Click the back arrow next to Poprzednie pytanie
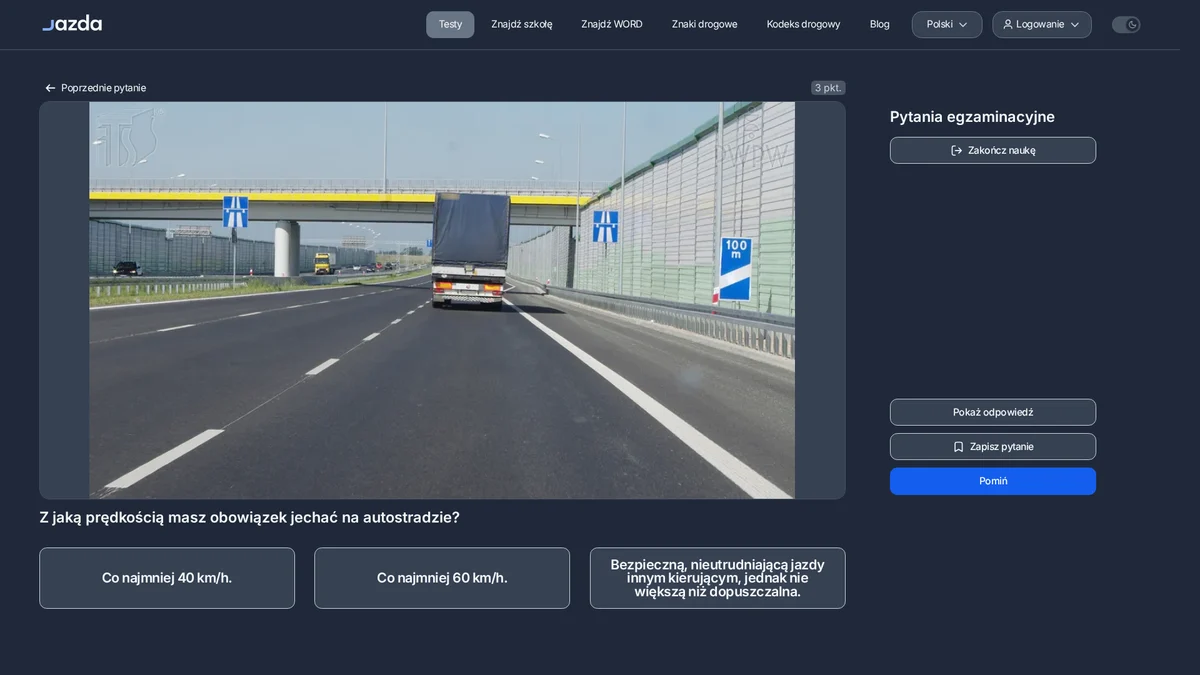This screenshot has width=1200, height=675. tap(50, 88)
